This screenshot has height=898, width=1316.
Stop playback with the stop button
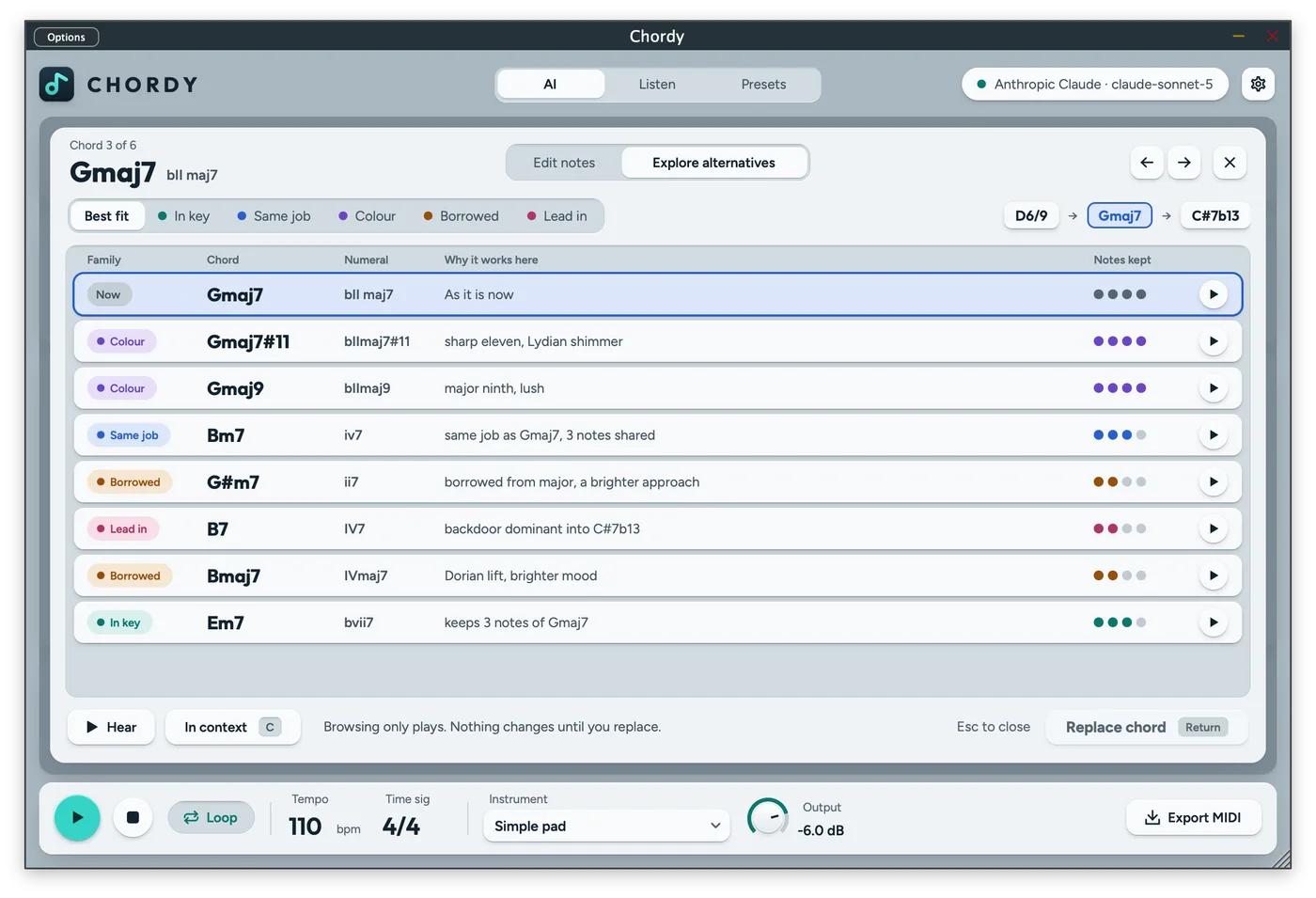click(x=133, y=818)
